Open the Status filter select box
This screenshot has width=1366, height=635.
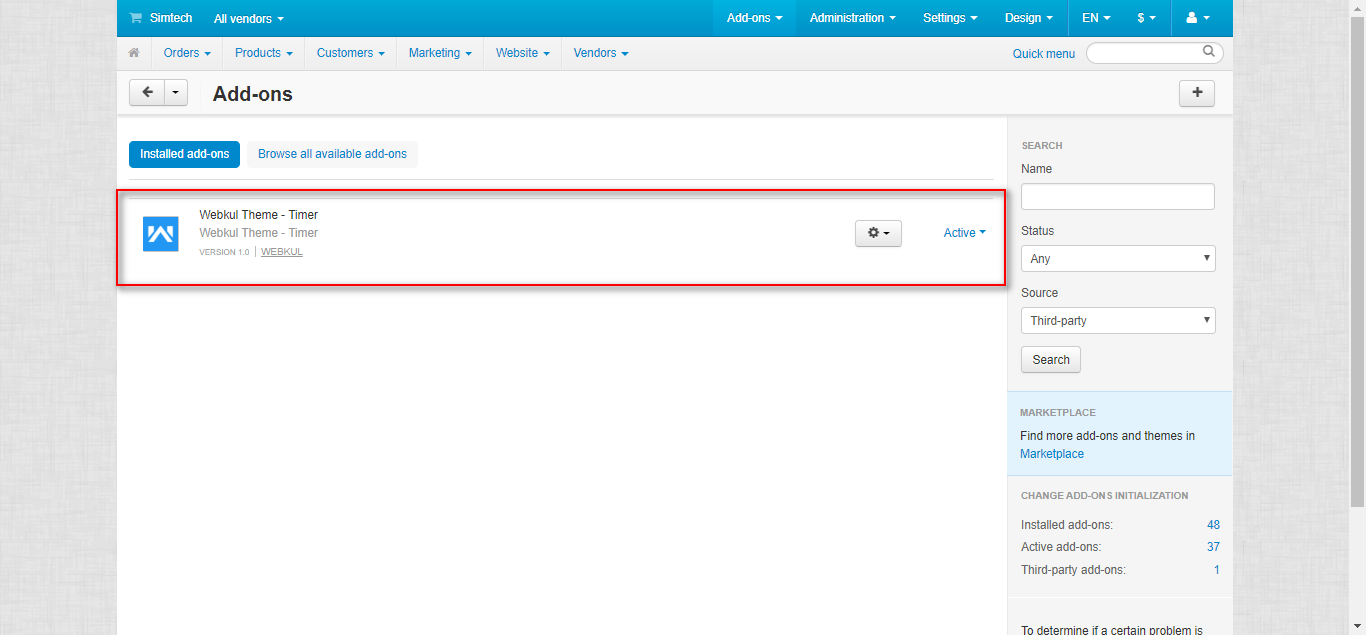point(1118,258)
